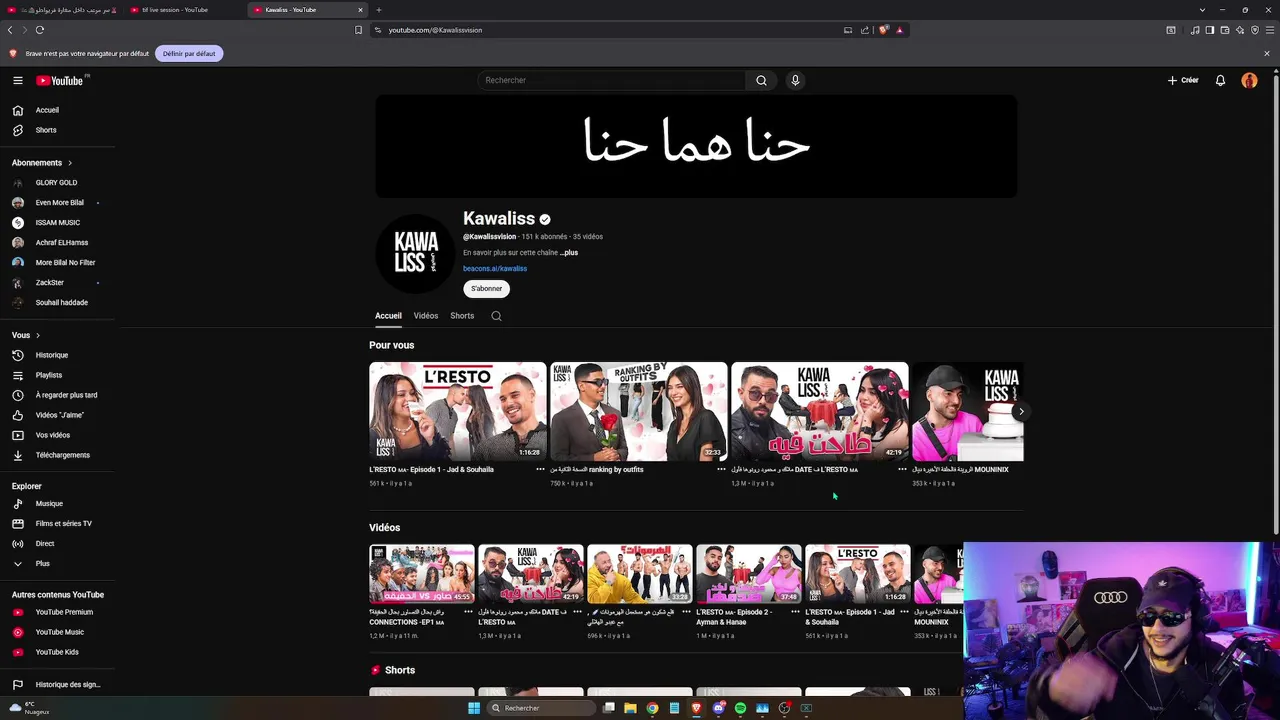The width and height of the screenshot is (1280, 720).
Task: Close the Kawaliss browser tab
Action: pos(360,10)
